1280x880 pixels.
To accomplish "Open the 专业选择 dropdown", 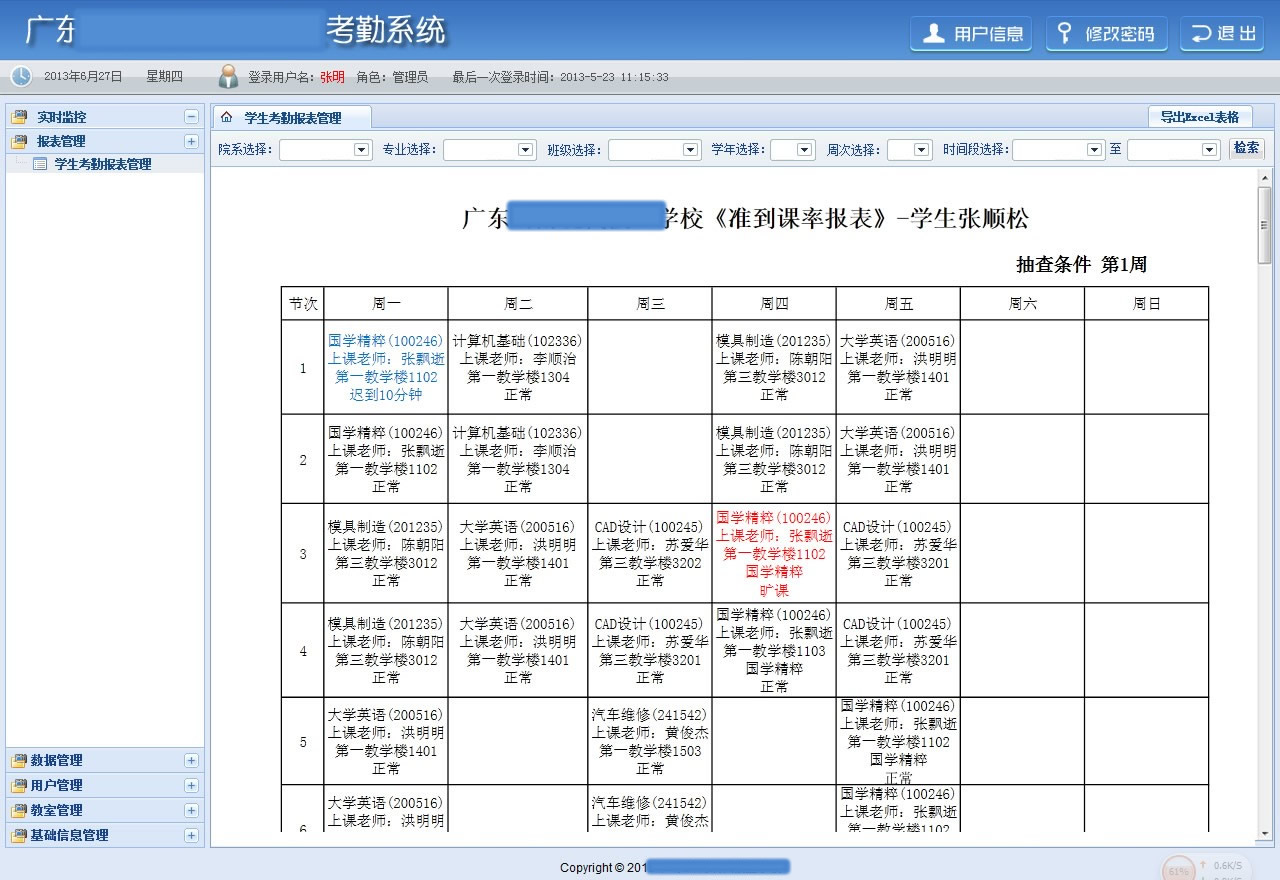I will (x=490, y=149).
